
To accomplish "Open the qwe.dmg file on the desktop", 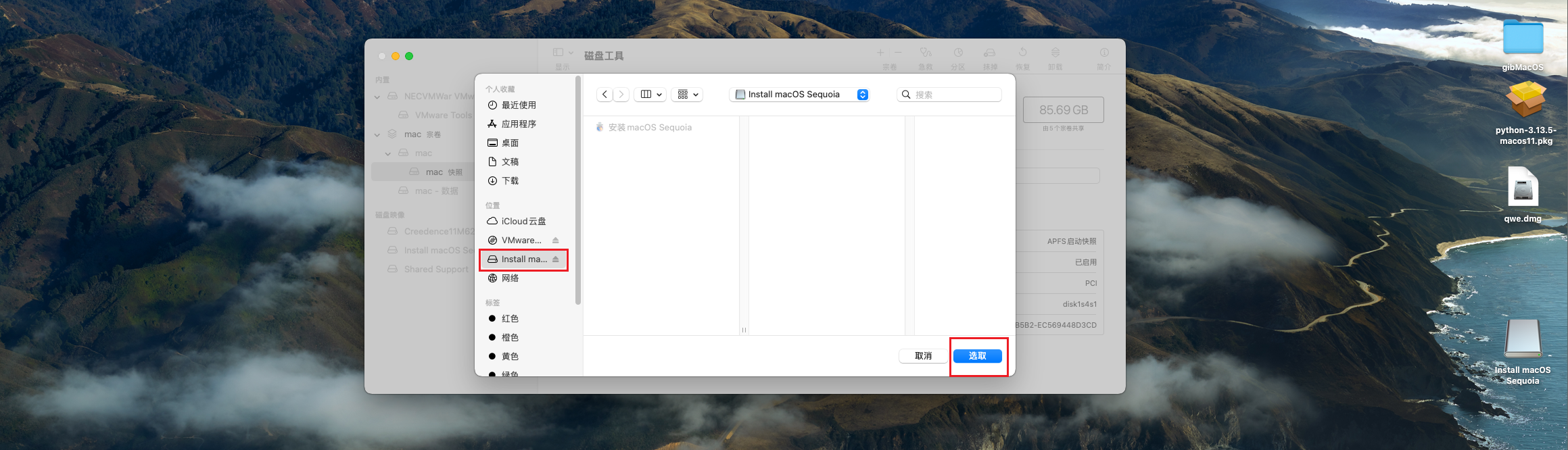I will click(1523, 187).
